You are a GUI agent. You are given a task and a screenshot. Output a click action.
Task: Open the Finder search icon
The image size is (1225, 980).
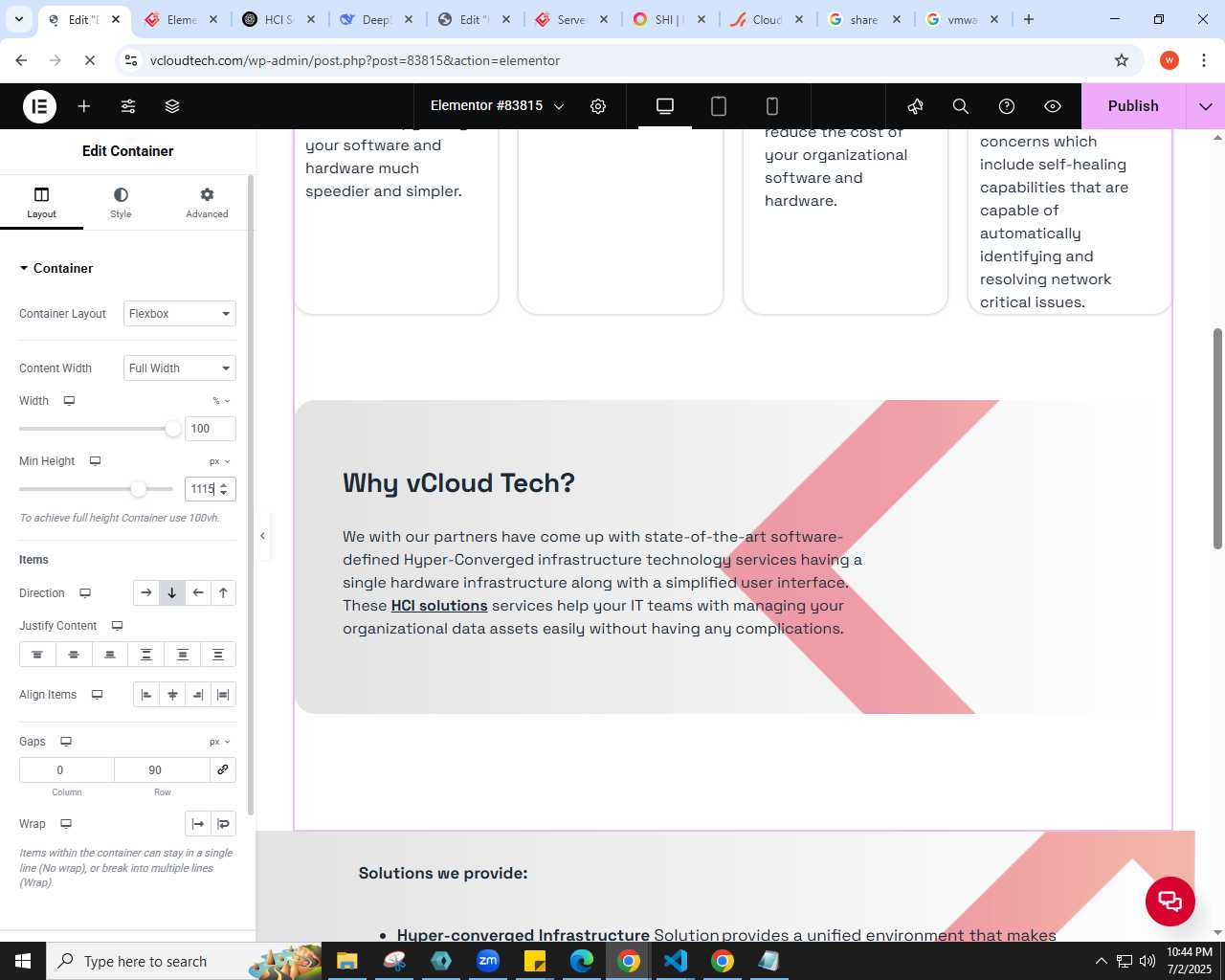point(961,106)
